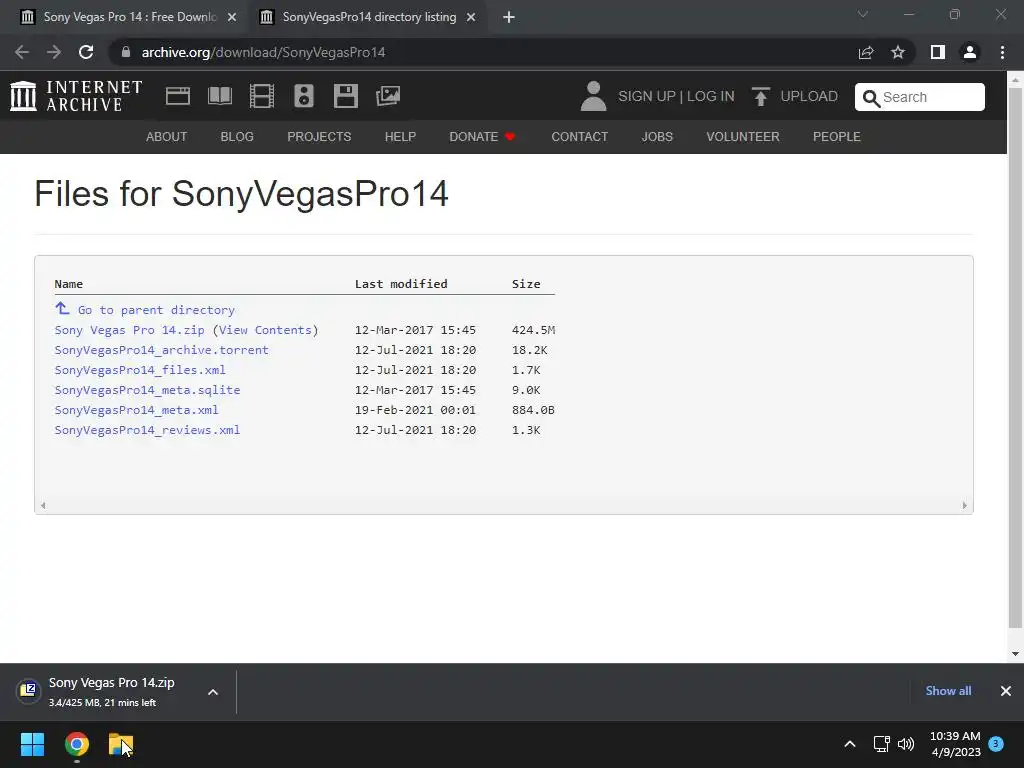Screen dimensions: 1024x768
Task: Close the downloads bar
Action: point(1006,691)
